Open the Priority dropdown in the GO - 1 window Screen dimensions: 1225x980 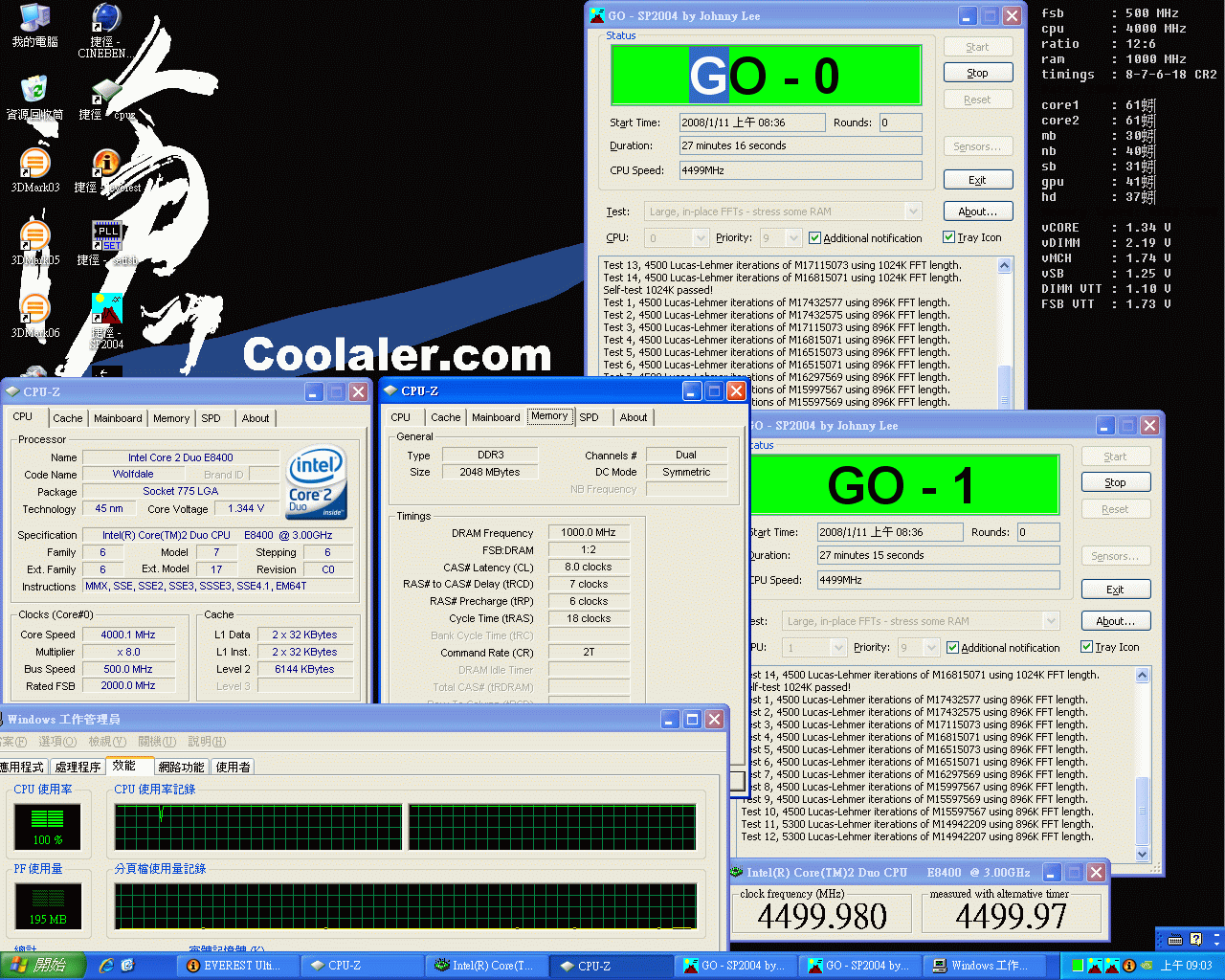(930, 648)
